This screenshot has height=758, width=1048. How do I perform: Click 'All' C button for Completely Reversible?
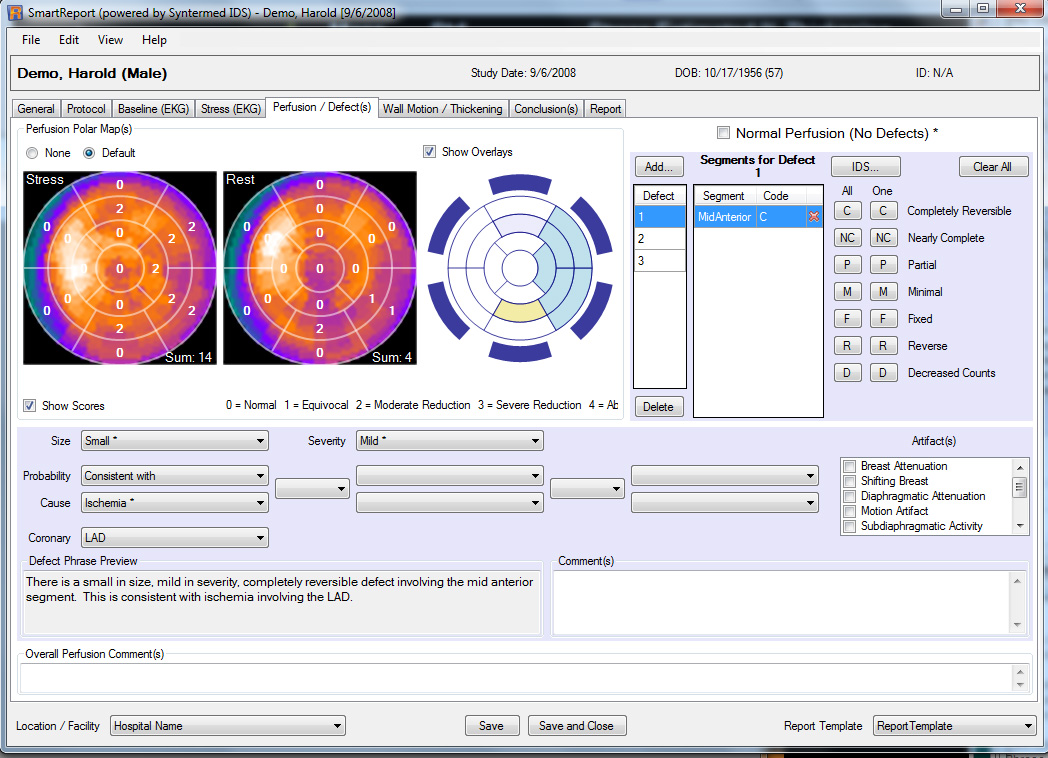(847, 211)
